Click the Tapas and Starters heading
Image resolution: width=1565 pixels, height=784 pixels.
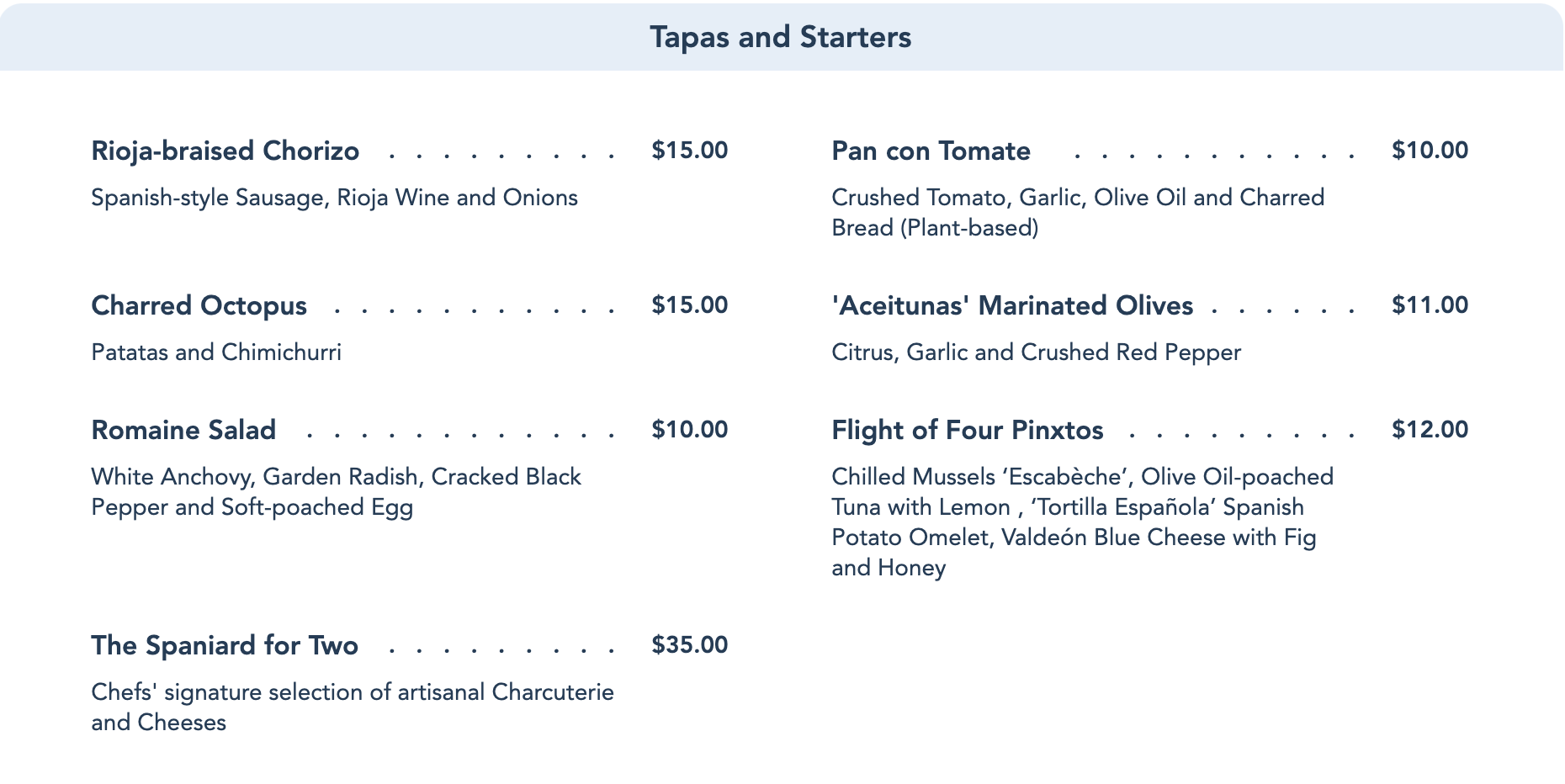click(x=780, y=37)
